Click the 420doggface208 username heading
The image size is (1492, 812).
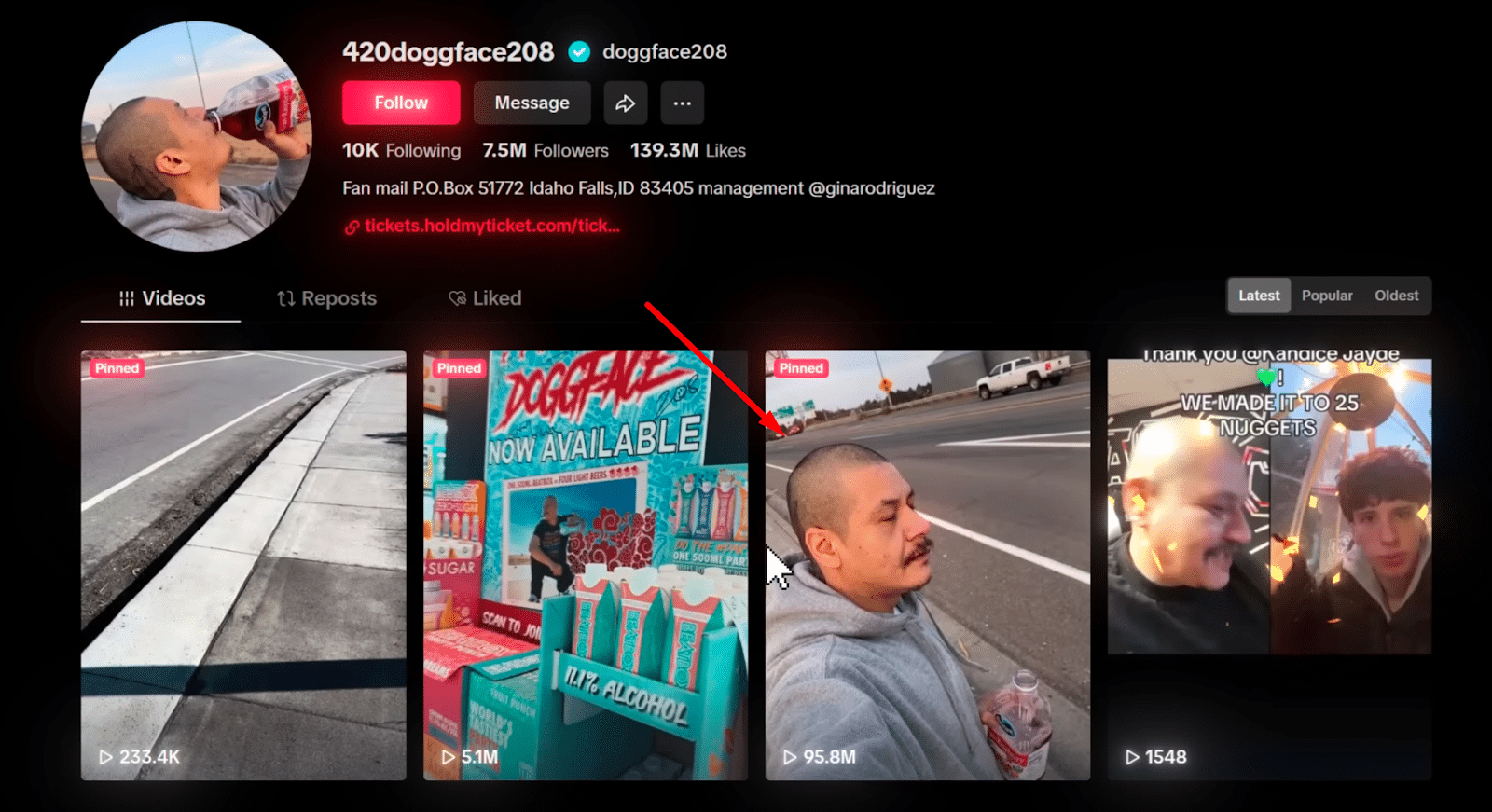click(x=448, y=51)
